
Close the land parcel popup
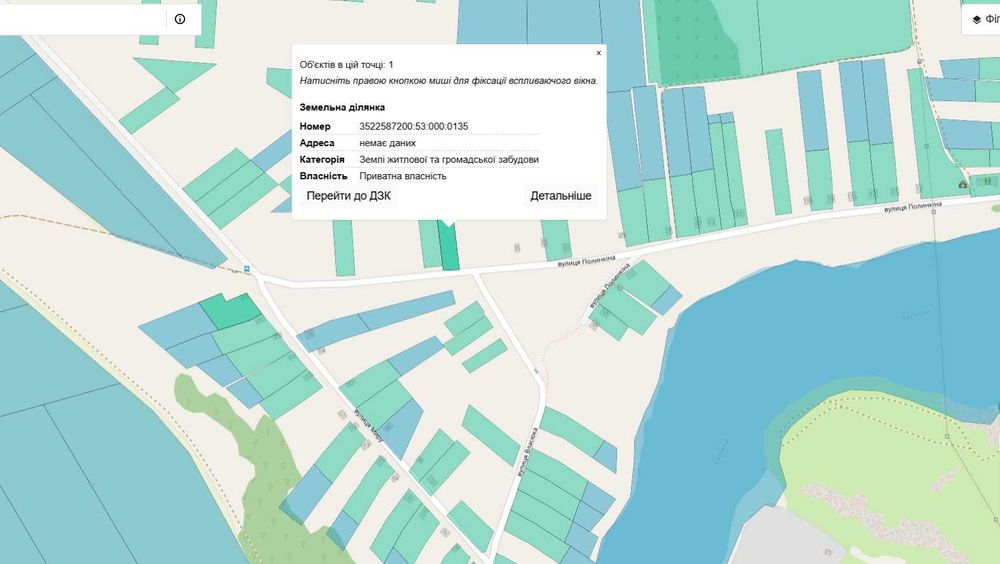[598, 53]
